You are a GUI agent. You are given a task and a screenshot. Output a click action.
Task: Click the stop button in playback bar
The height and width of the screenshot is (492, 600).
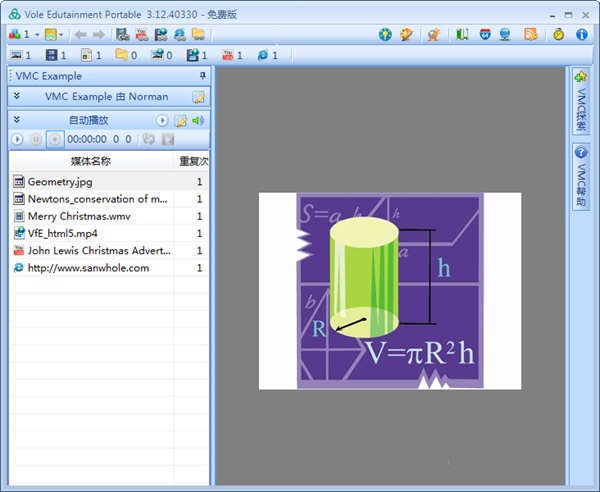pos(55,139)
